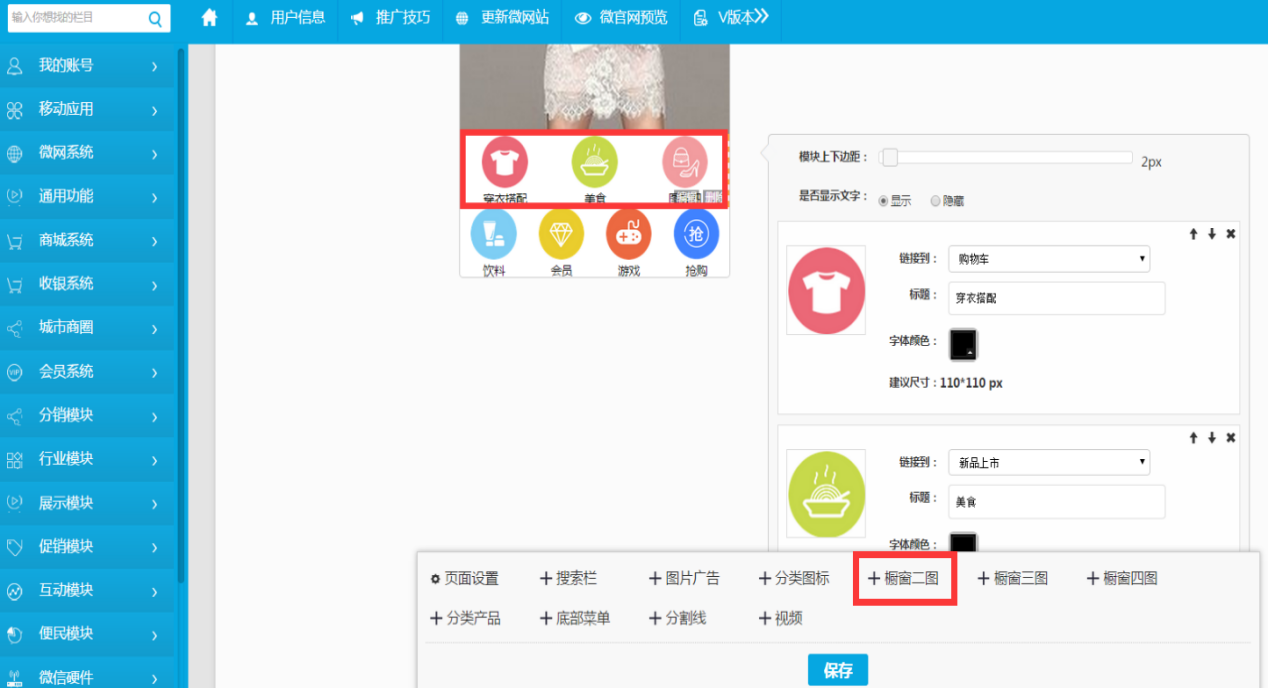Image resolution: width=1268 pixels, height=688 pixels.
Task: Open 微官网预览 in top menu
Action: tap(621, 18)
